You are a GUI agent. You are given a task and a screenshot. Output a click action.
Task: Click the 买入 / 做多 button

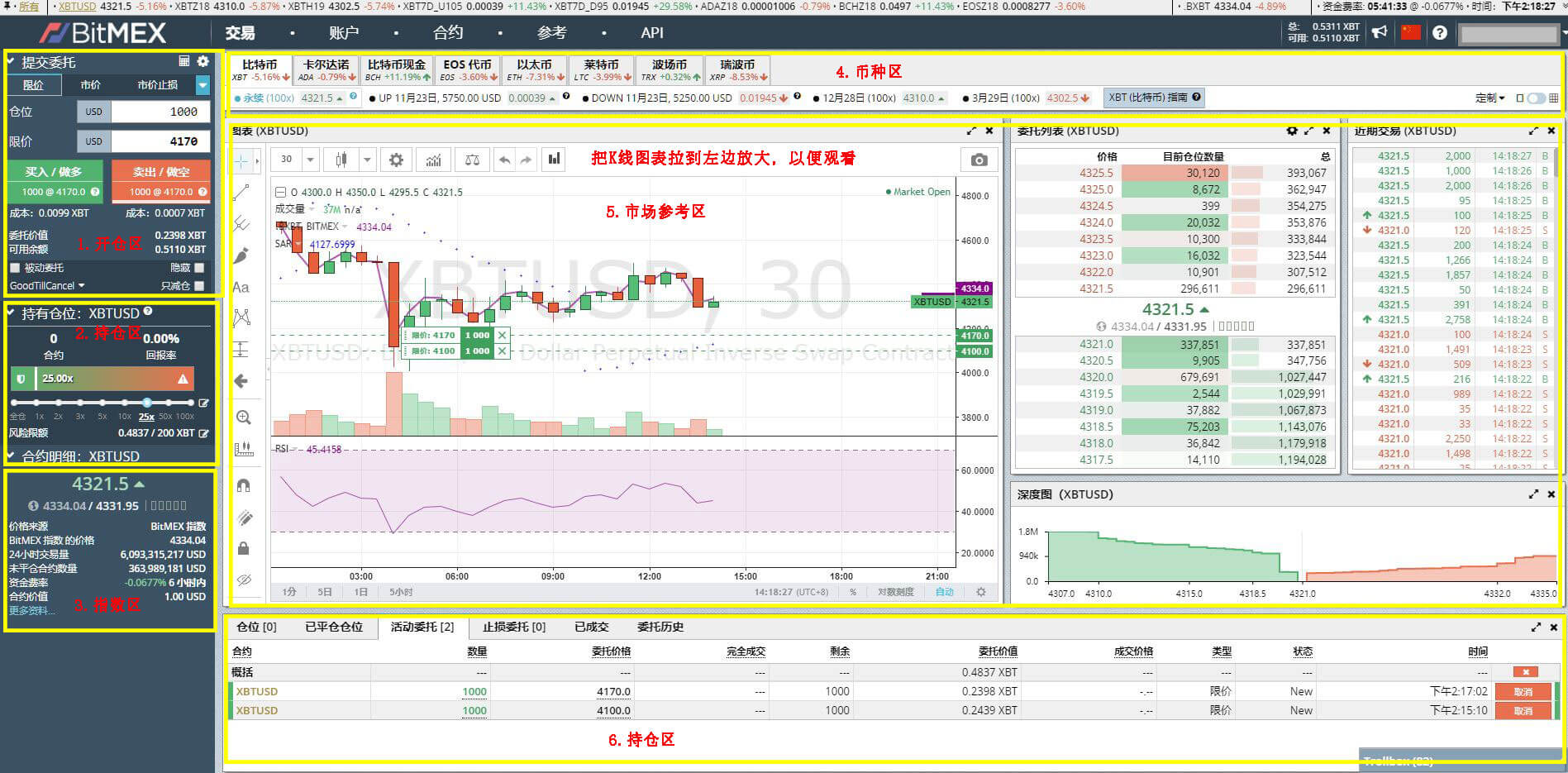55,181
